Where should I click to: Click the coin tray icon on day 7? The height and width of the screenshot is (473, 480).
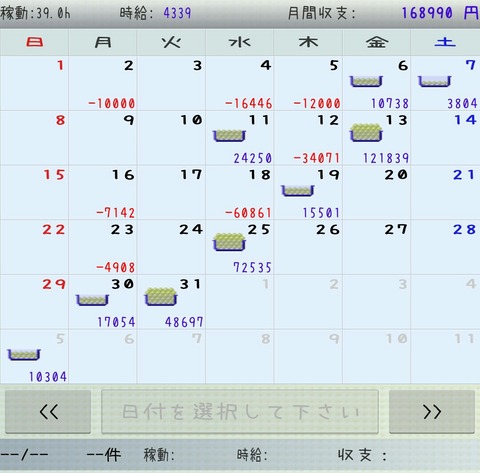[434, 81]
